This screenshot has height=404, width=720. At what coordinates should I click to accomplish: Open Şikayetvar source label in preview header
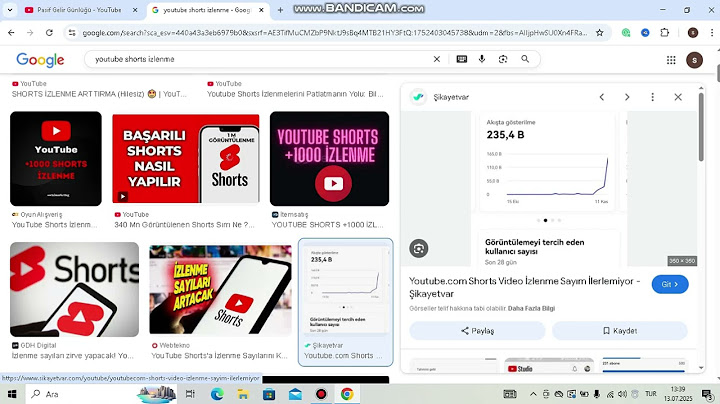click(451, 97)
